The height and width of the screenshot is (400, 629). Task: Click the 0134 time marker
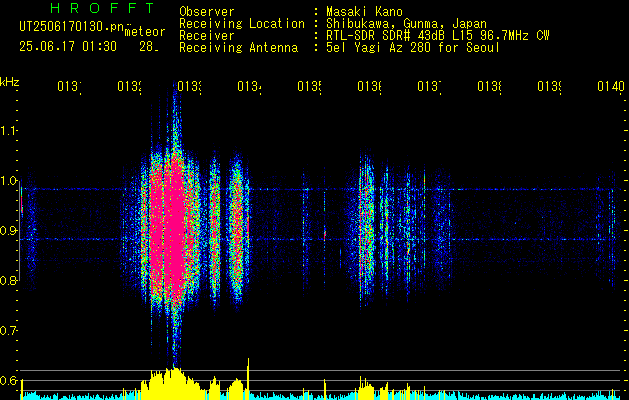249,86
